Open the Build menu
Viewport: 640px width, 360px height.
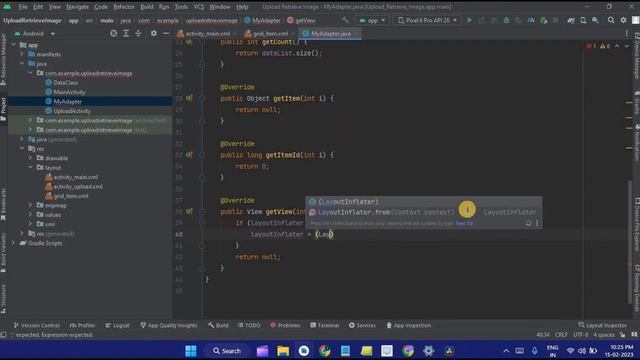coord(147,7)
